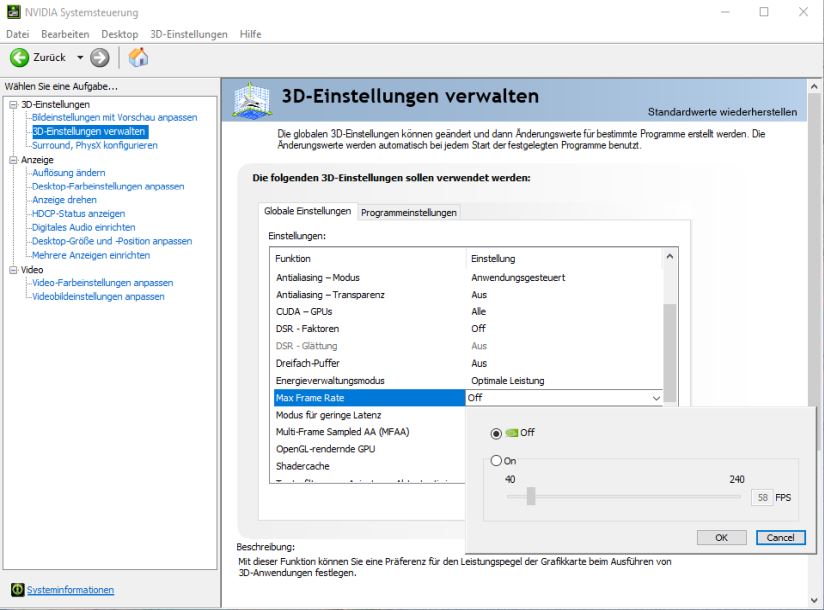Image resolution: width=824 pixels, height=610 pixels.
Task: Open the Datei menu
Action: click(x=18, y=34)
